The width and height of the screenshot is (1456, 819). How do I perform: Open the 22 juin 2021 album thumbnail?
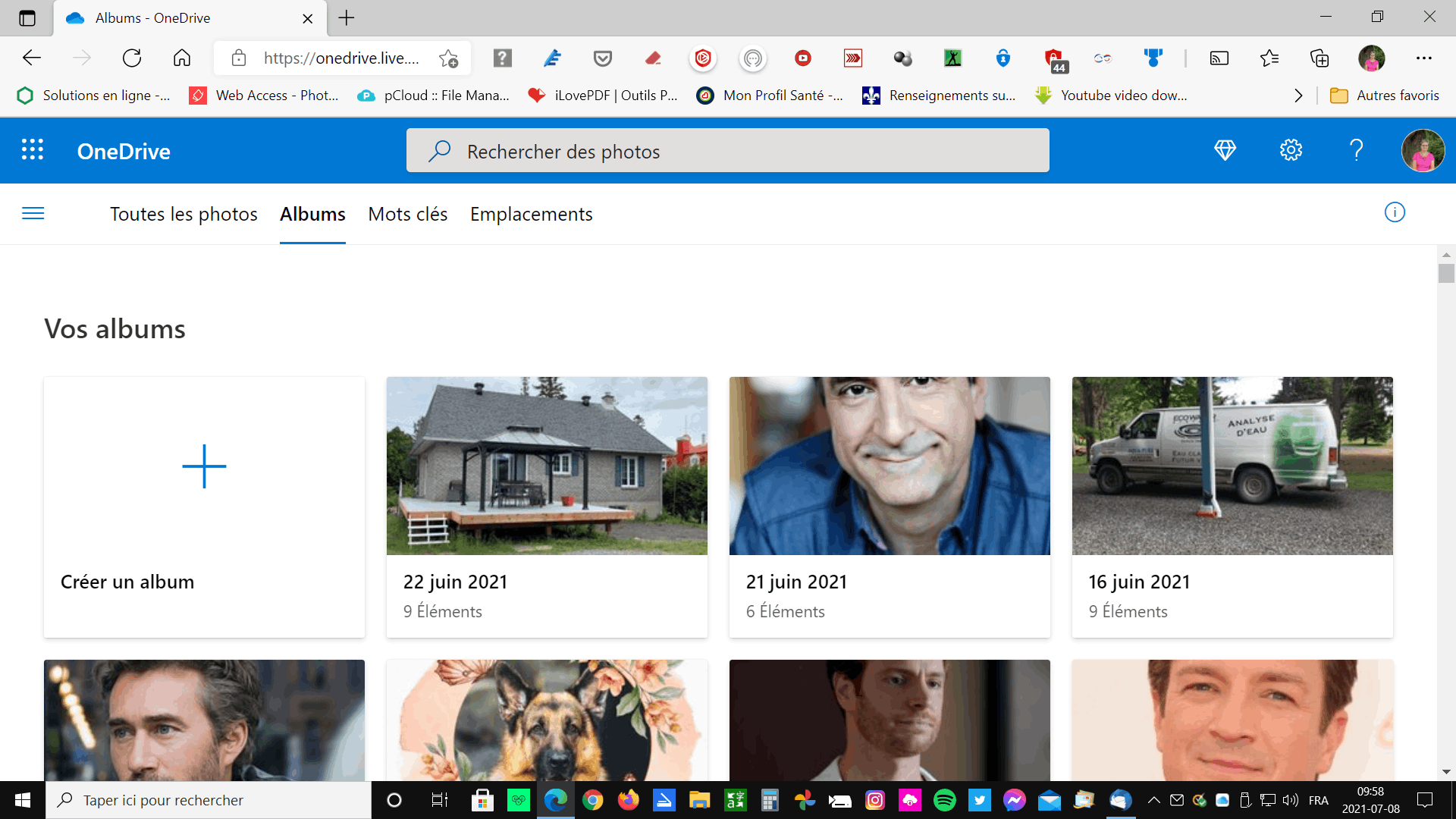pos(547,466)
